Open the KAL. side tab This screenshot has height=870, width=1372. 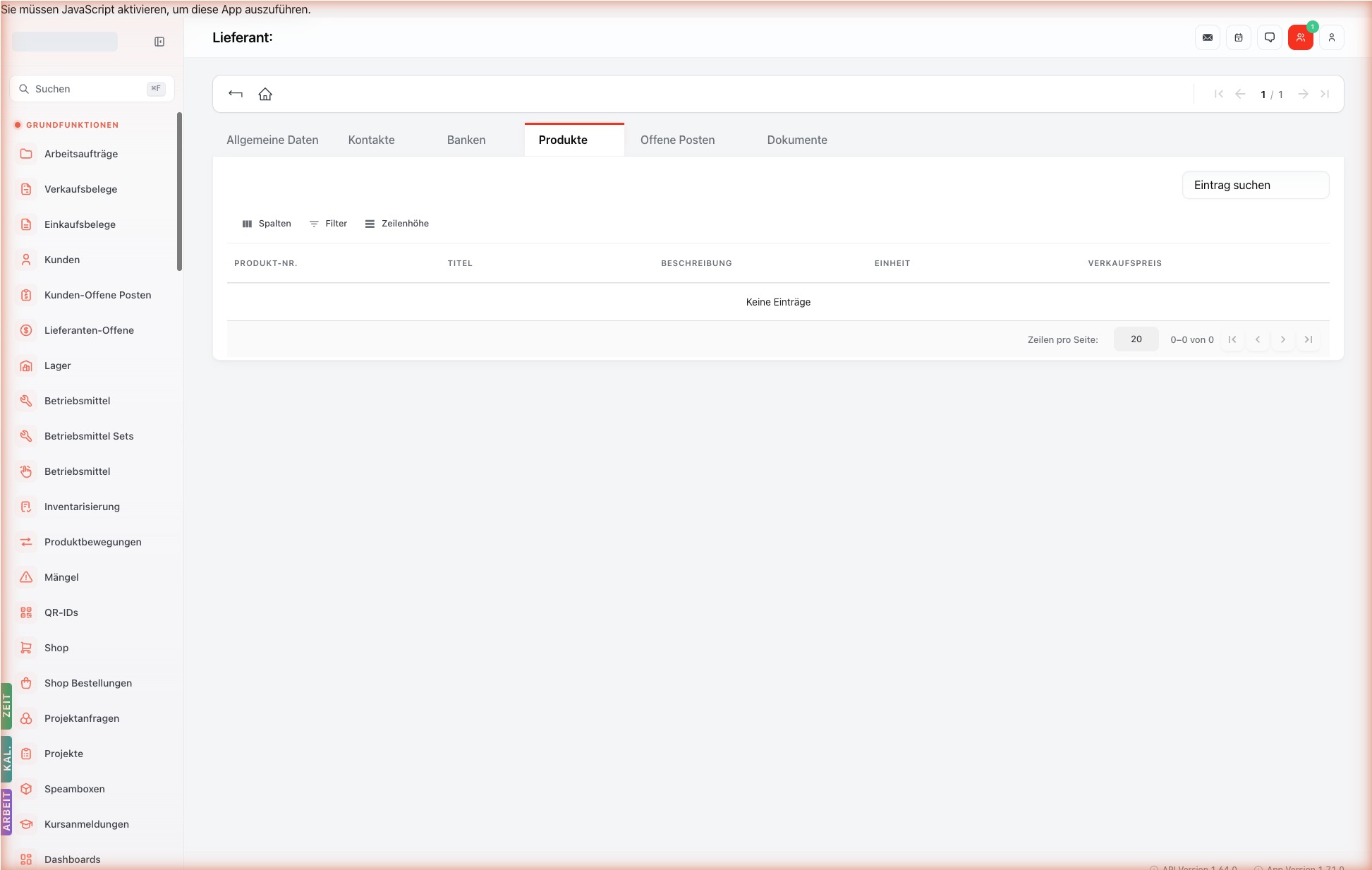click(x=6, y=759)
